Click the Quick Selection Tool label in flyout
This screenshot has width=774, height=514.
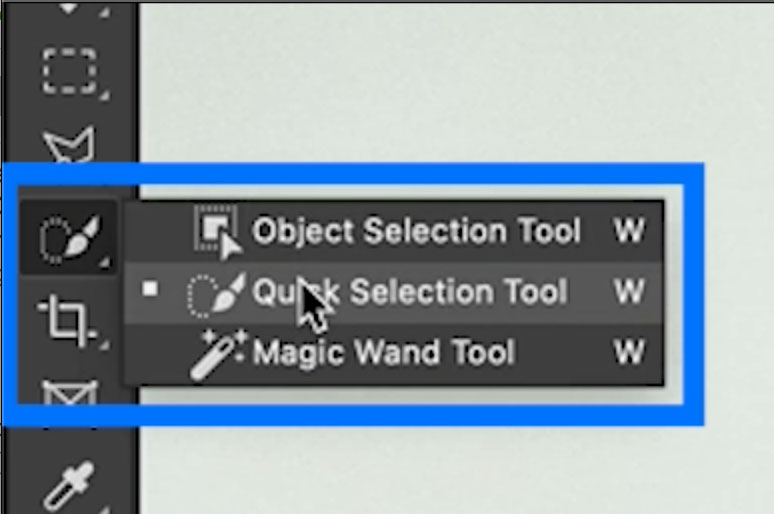410,292
